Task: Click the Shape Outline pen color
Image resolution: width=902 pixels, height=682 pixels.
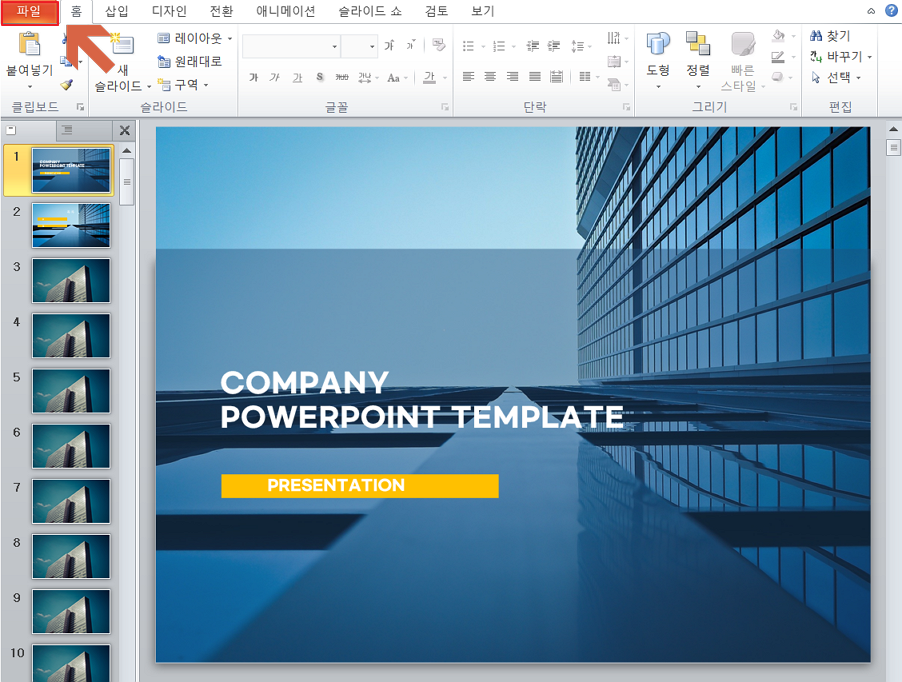Action: pyautogui.click(x=778, y=57)
